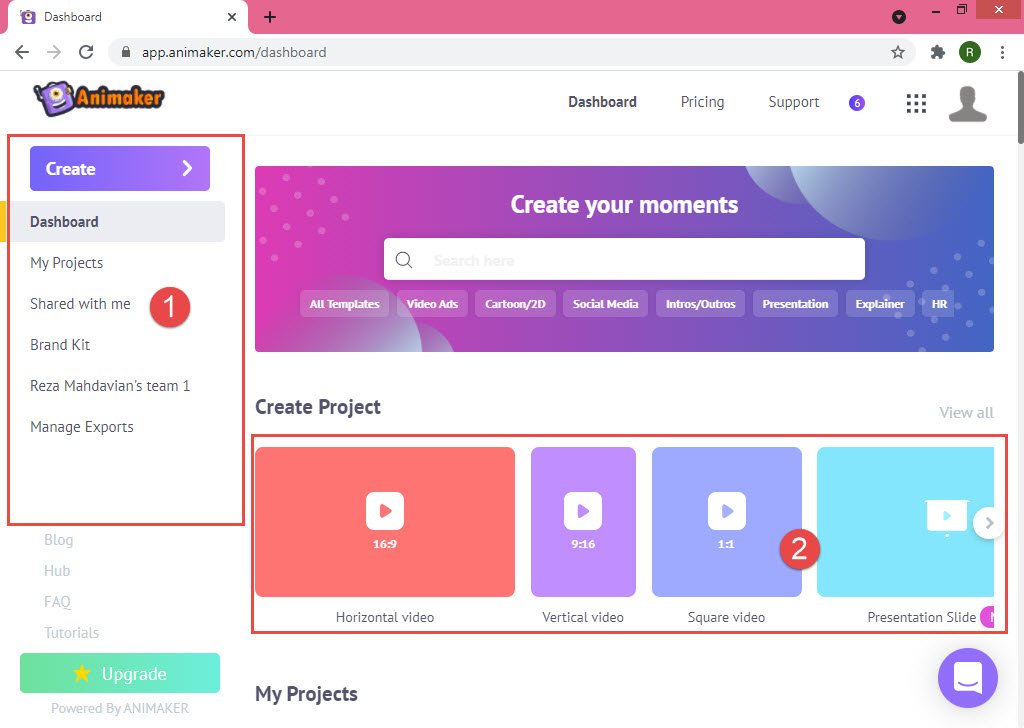
Task: Click the 1:1 play icon
Action: [x=726, y=511]
